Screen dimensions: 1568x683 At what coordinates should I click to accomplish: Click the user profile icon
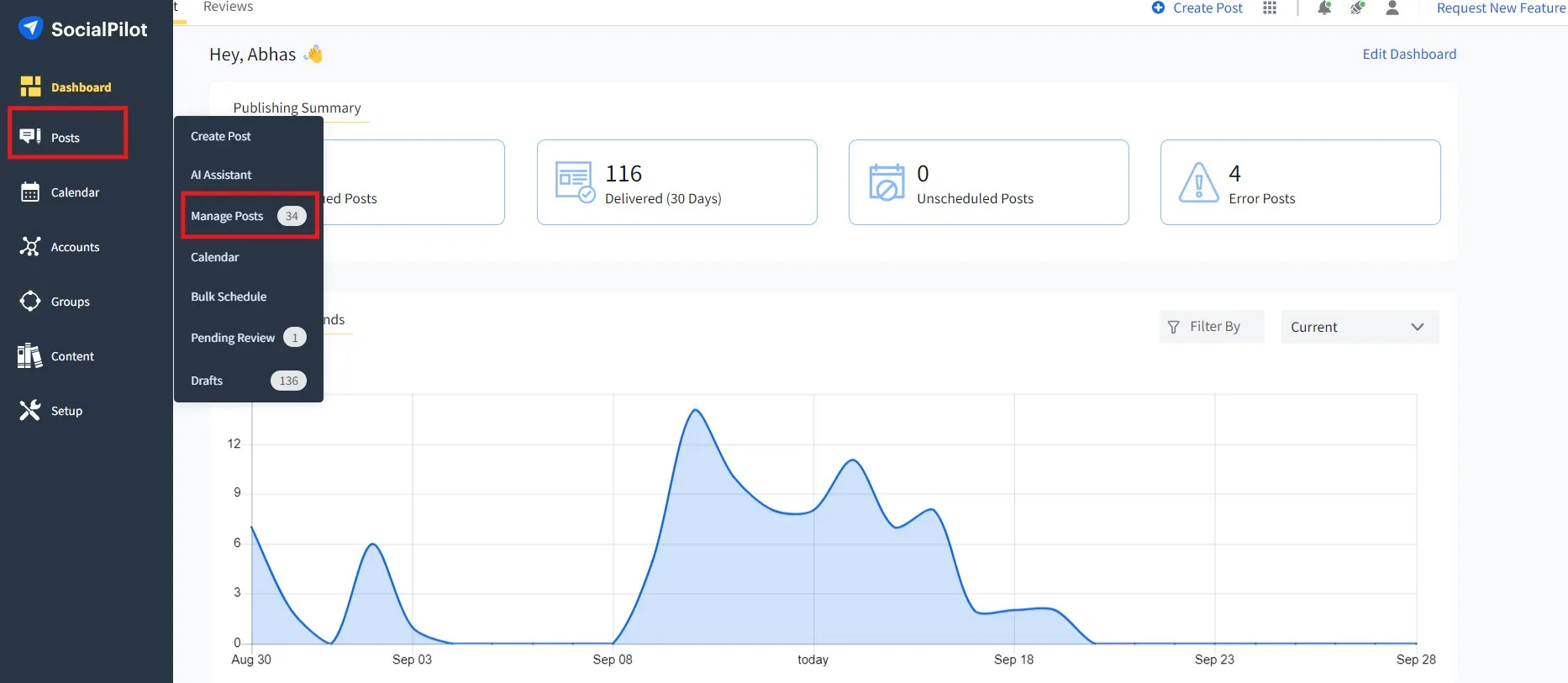[x=1392, y=8]
